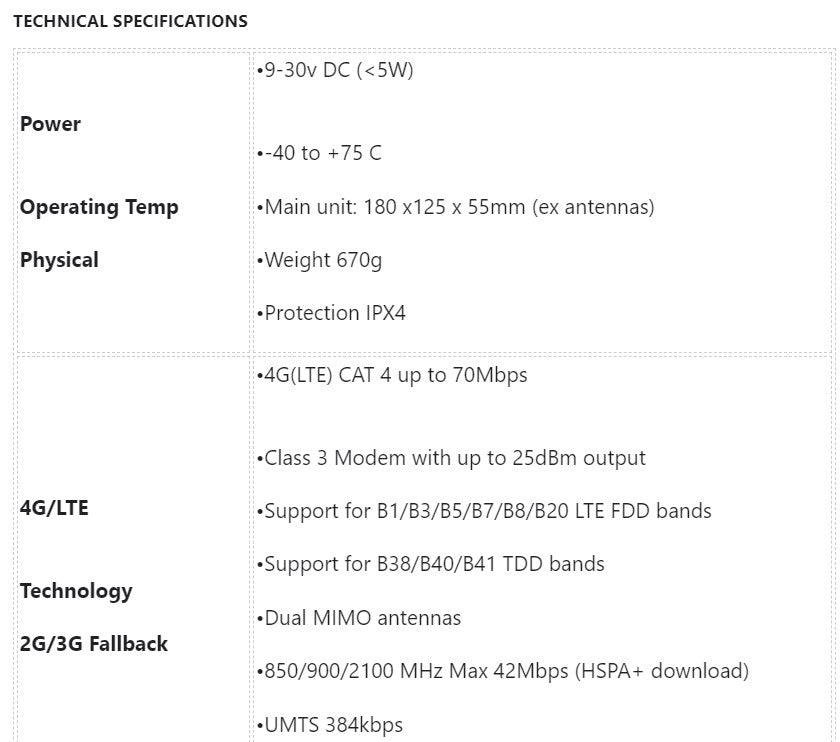Click the Protection IPX4 entry

coord(332,313)
